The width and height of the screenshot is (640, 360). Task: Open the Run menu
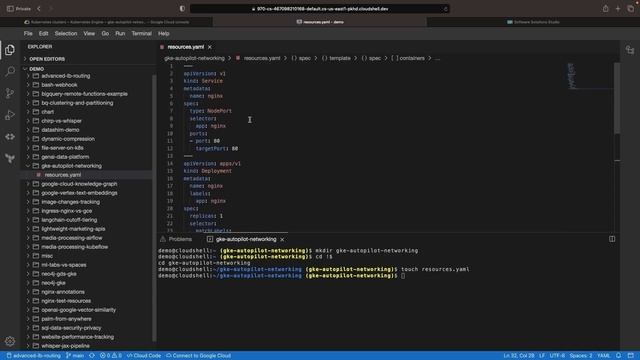tap(120, 33)
